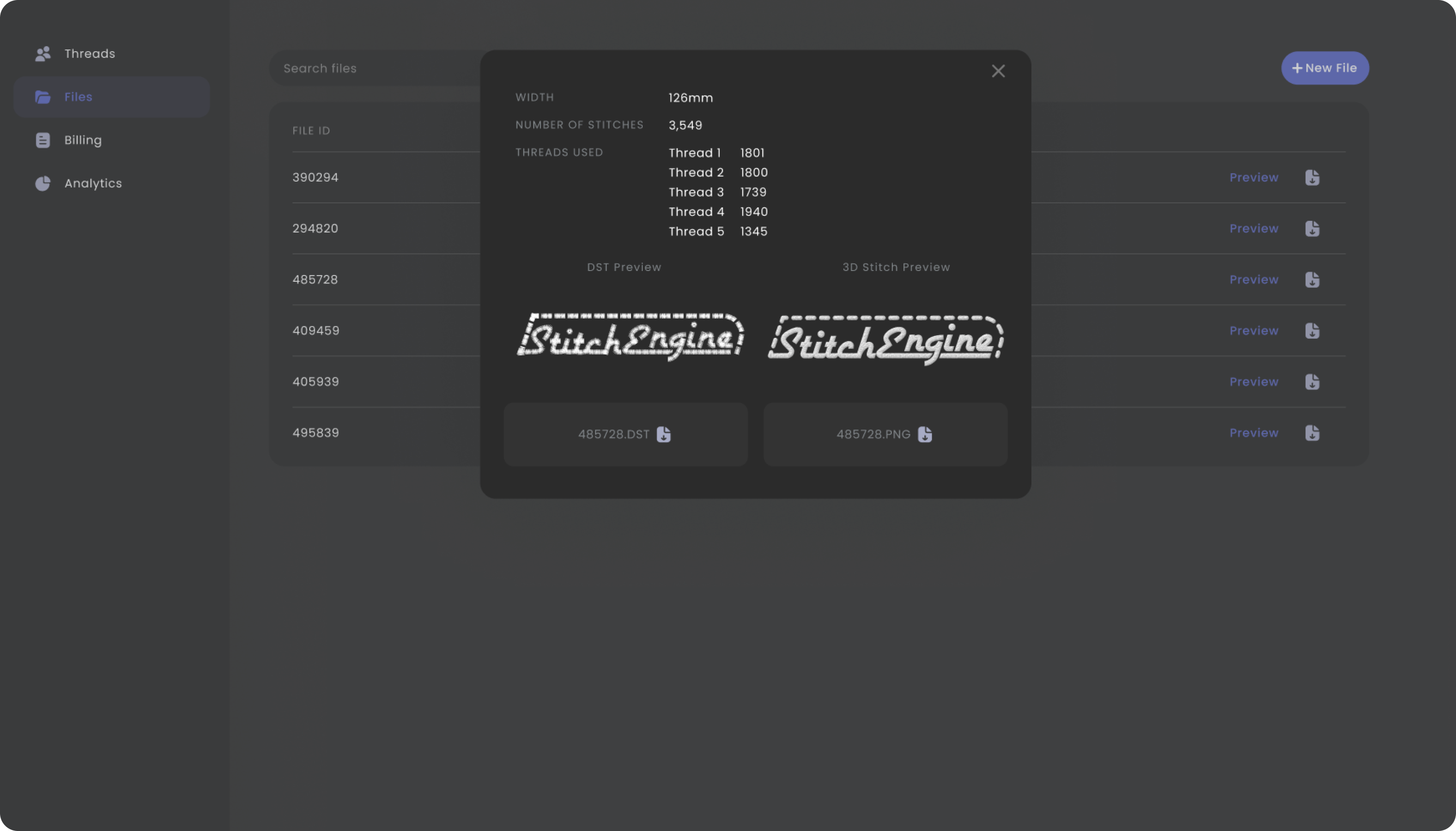Download file 294820 using row icon
The image size is (1456, 831).
click(1311, 229)
